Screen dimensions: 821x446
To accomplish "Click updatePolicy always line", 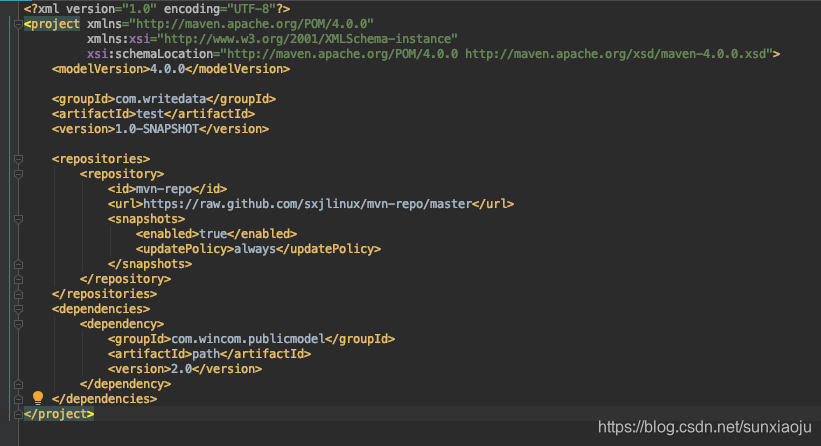I will click(258, 249).
